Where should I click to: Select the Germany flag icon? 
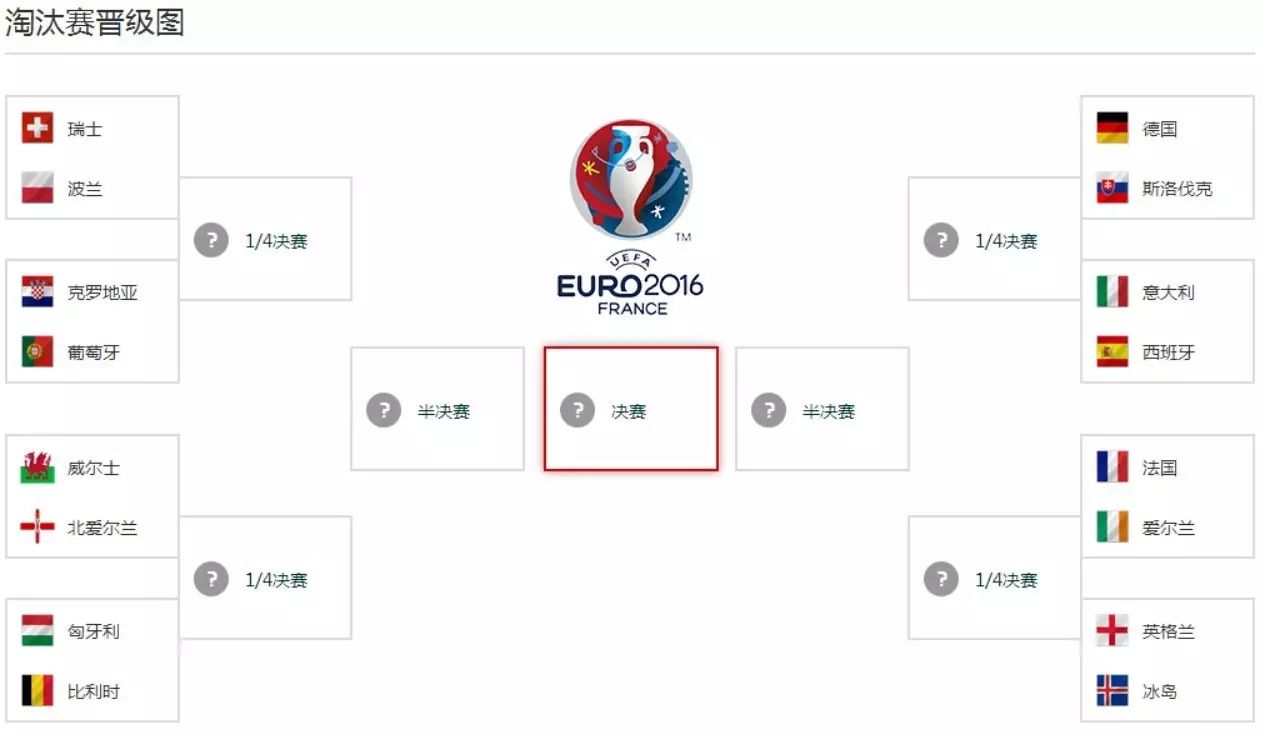pyautogui.click(x=1112, y=128)
